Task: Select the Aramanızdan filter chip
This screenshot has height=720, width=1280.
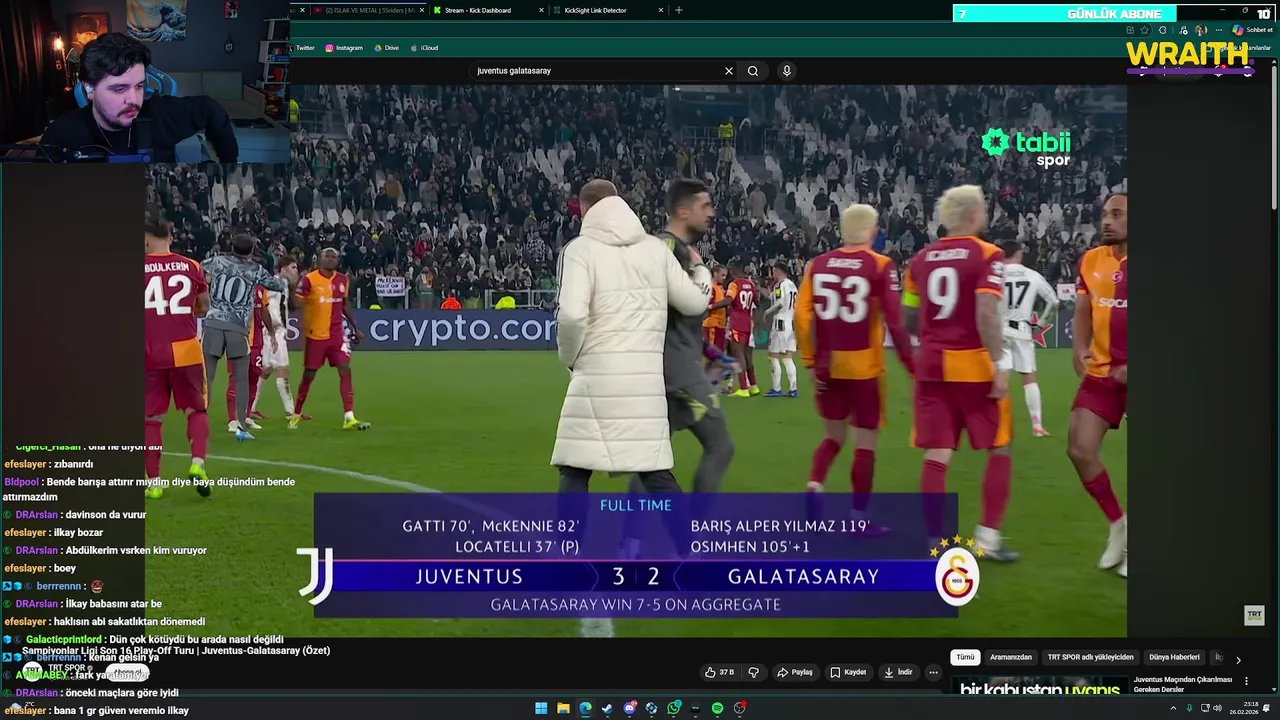Action: [1011, 657]
